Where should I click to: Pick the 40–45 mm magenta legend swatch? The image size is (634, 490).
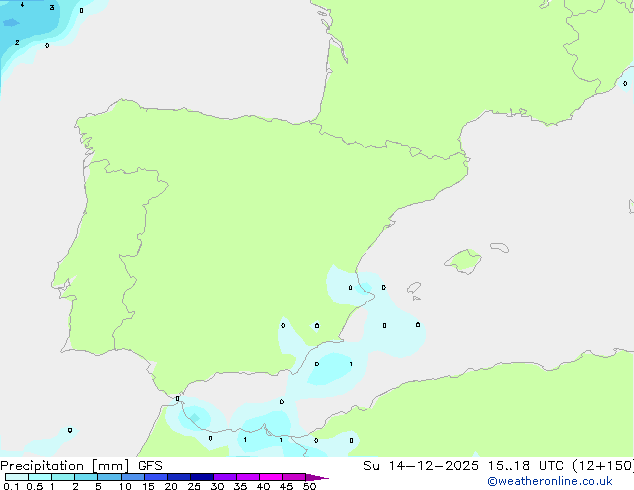coord(271,477)
